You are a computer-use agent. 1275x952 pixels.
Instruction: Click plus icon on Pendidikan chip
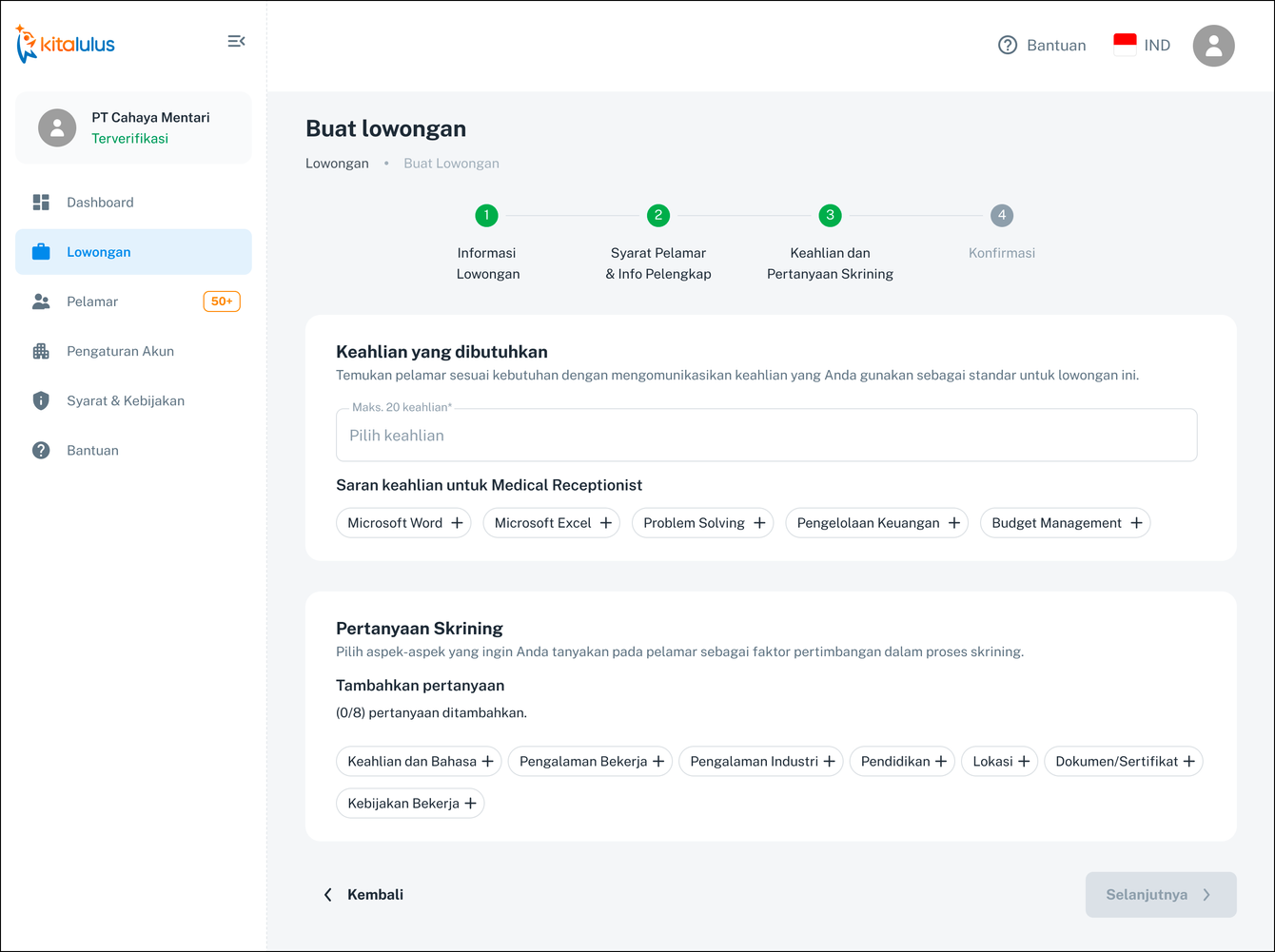coord(940,762)
